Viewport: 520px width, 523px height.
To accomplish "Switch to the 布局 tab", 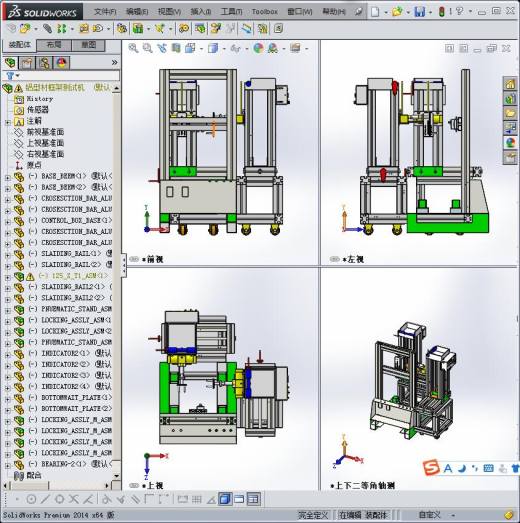I will pos(54,45).
